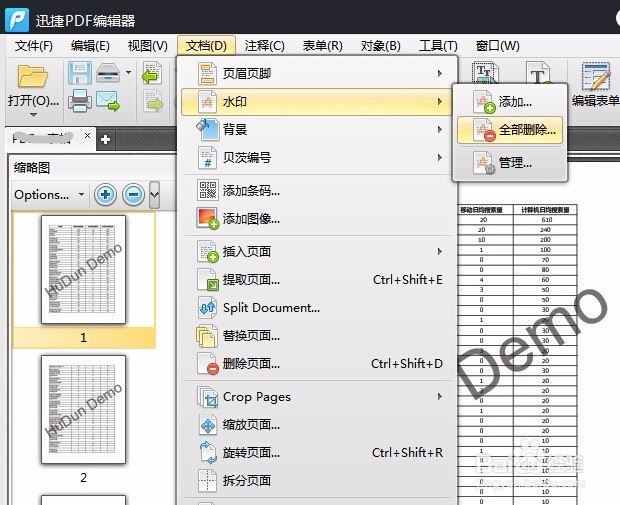Select 水印 menu item
Viewport: 620px width, 505px height.
coord(316,102)
